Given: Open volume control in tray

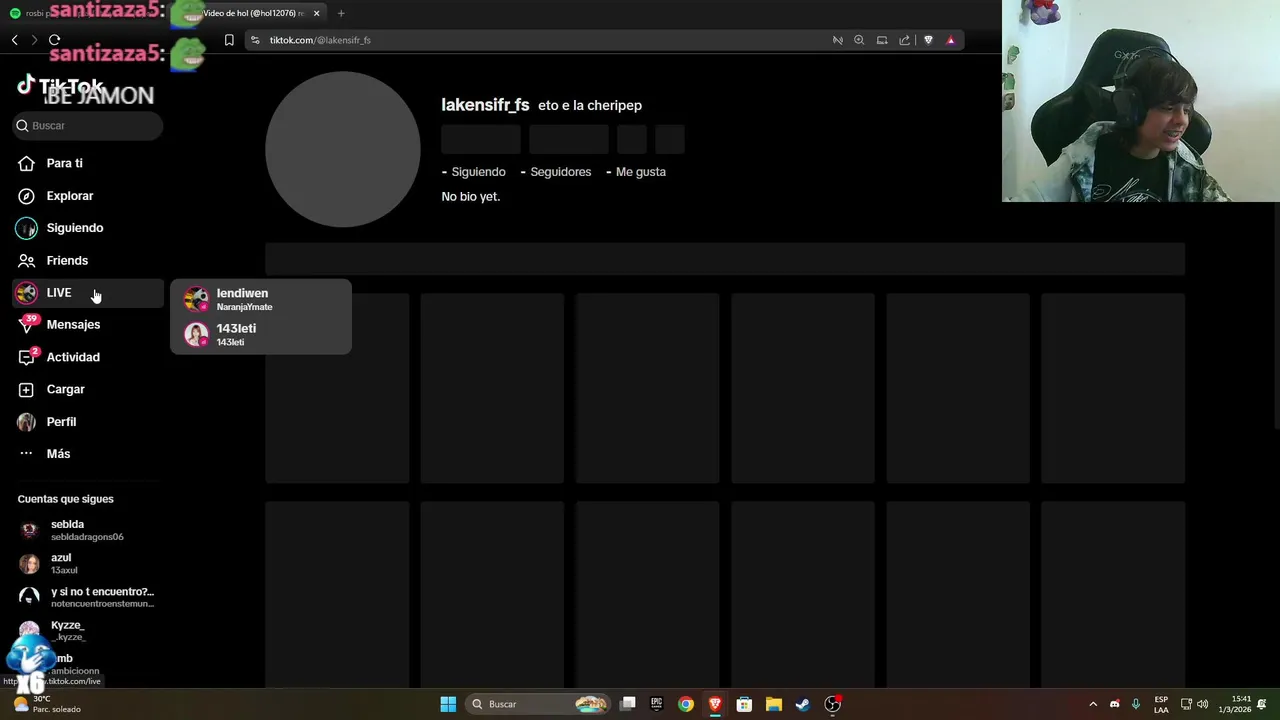Looking at the screenshot, I should point(1203,704).
